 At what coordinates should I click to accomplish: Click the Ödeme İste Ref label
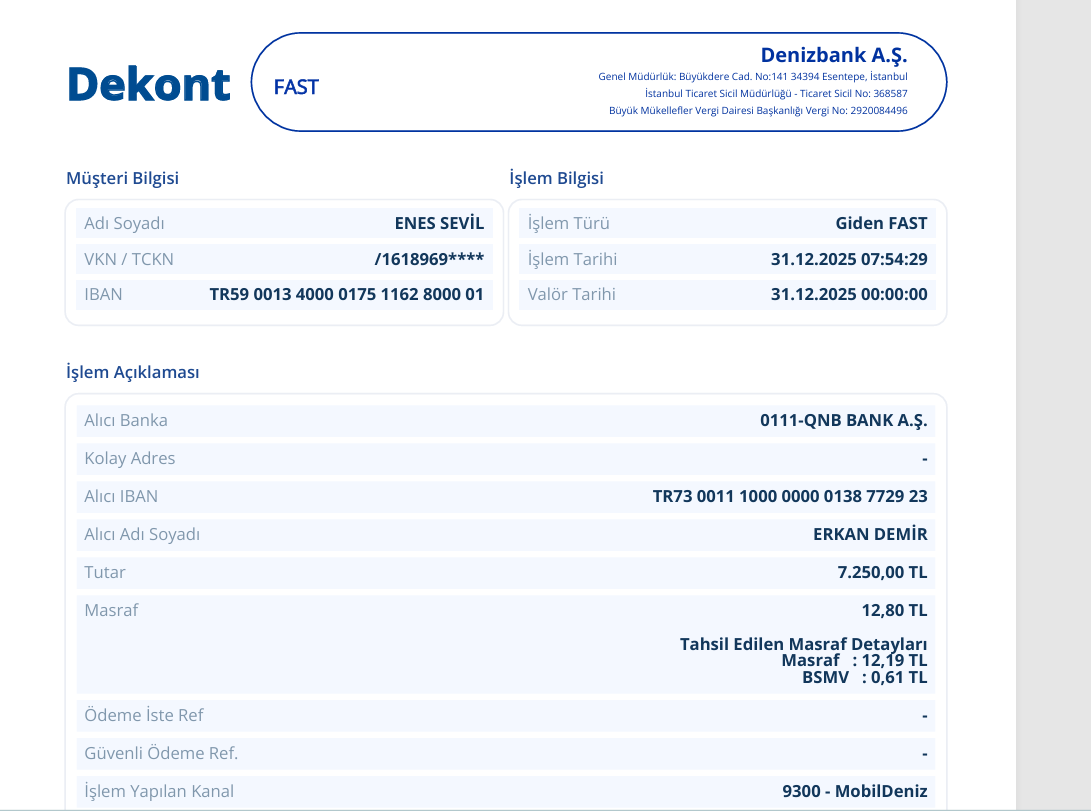pyautogui.click(x=144, y=715)
